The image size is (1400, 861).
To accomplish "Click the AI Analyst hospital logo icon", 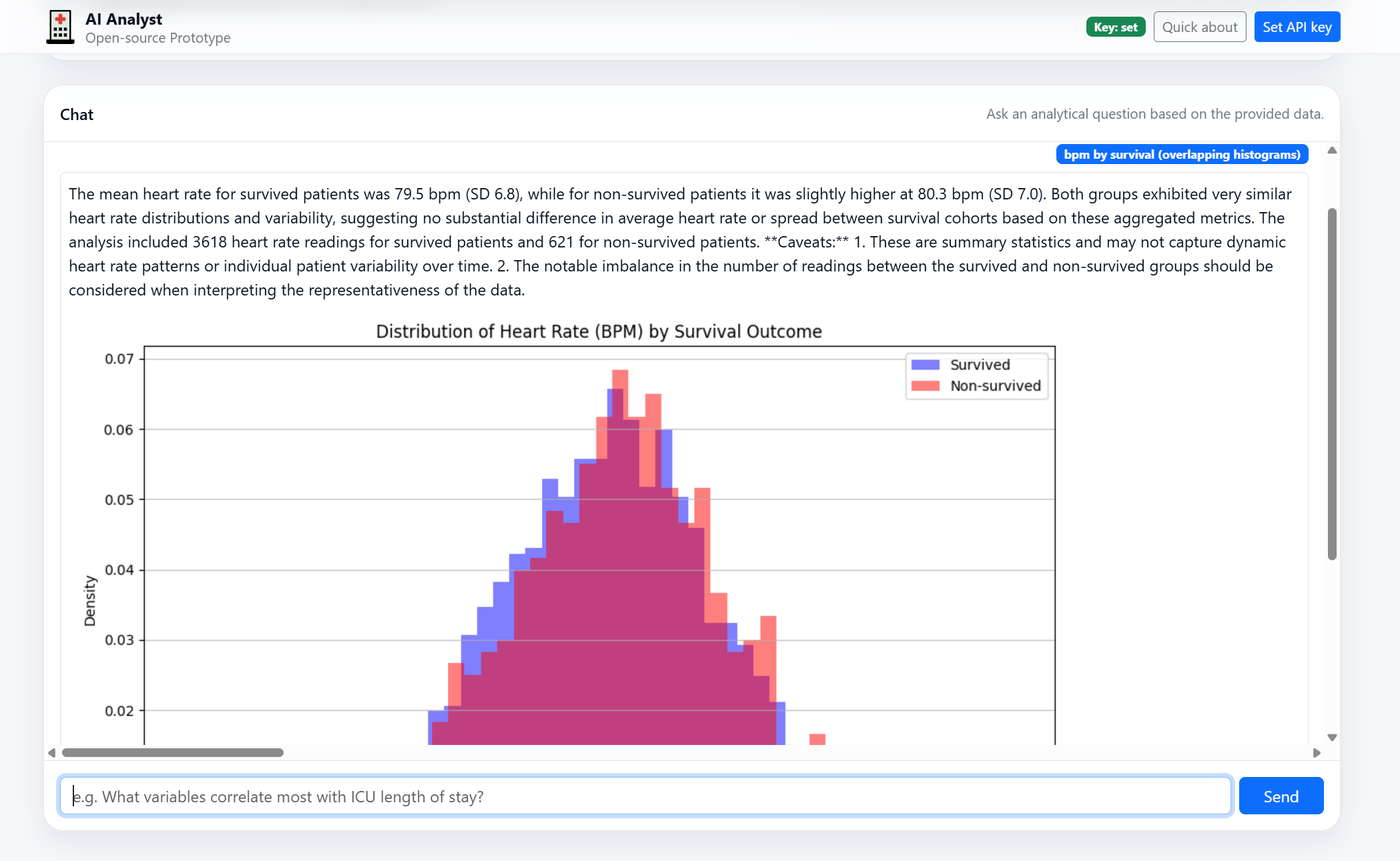I will 60,27.
